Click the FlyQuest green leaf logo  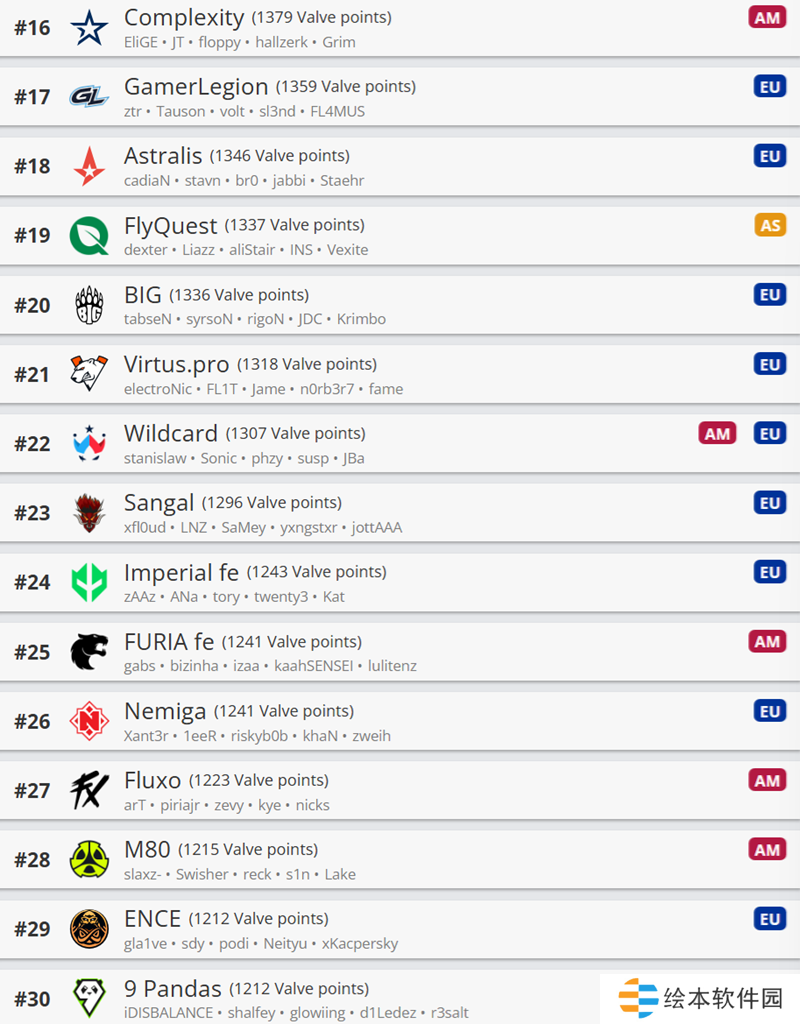89,236
